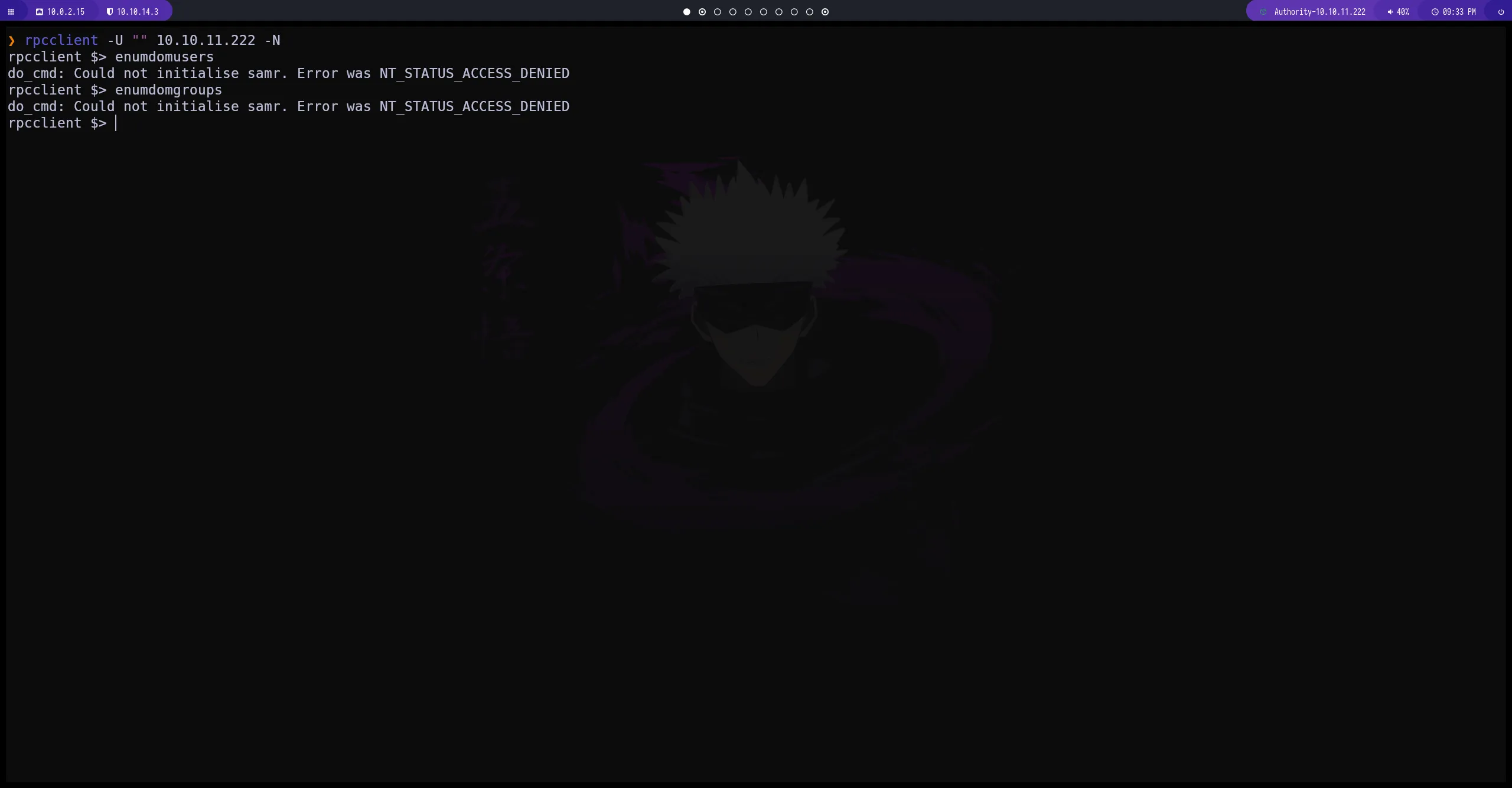
Task: Click the 10.10.14.3 VPN address label
Action: (x=138, y=12)
